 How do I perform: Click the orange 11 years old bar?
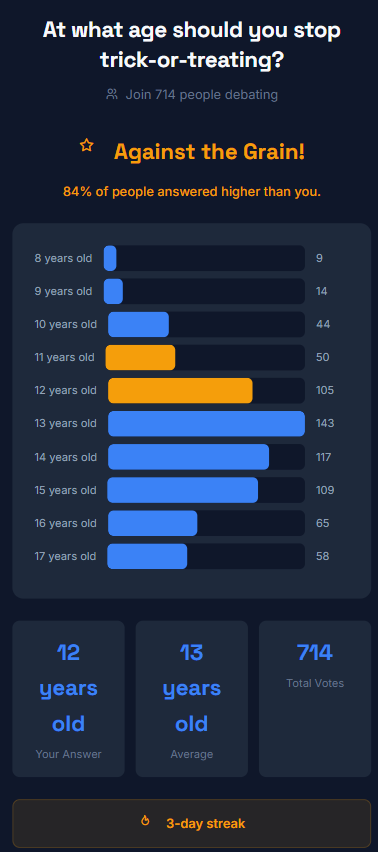pyautogui.click(x=140, y=358)
